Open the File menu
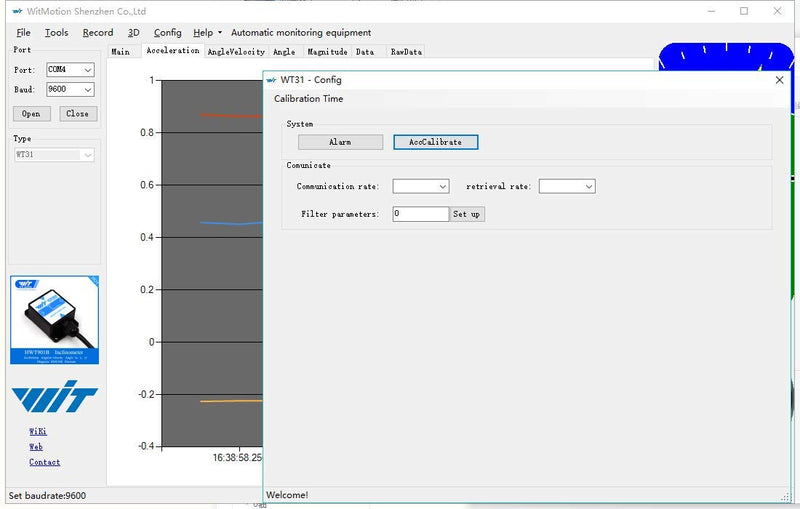 23,33
